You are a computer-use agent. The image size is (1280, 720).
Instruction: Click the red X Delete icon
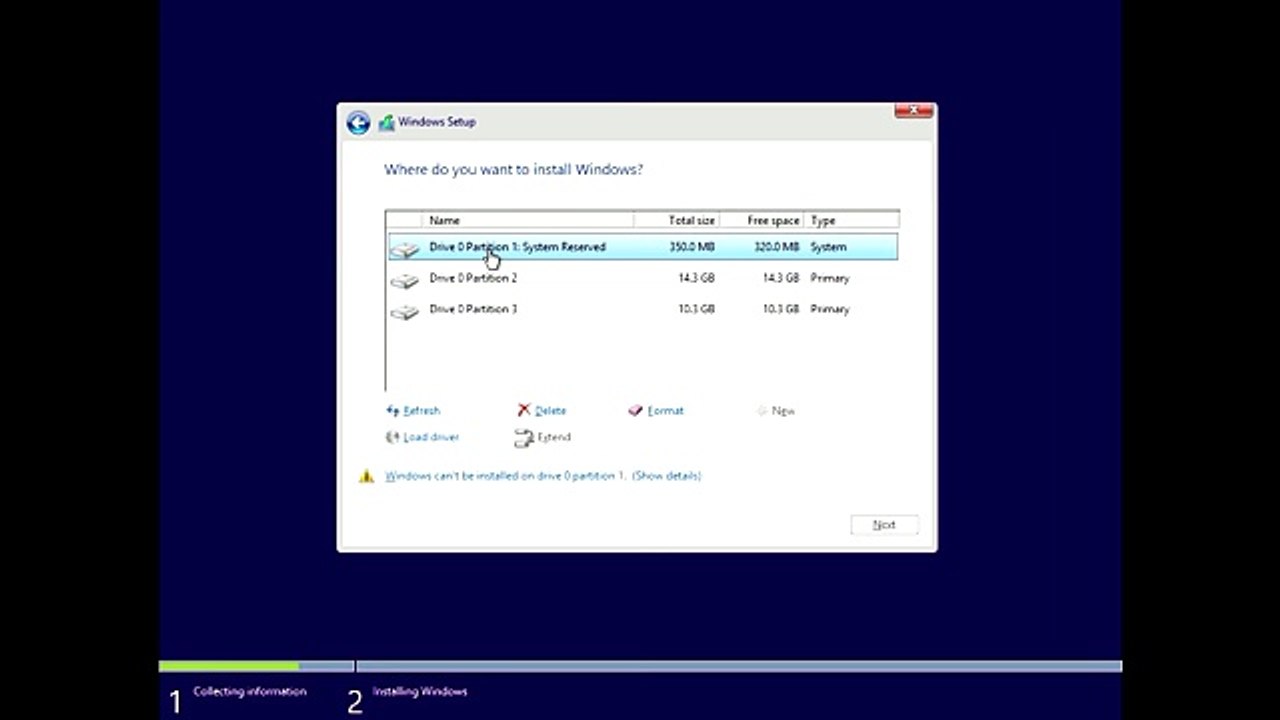point(524,410)
